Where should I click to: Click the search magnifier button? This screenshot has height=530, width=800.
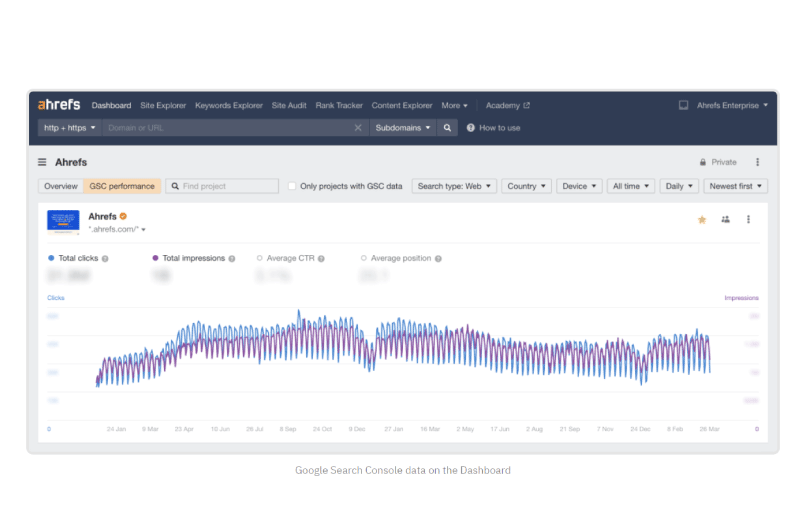coord(447,128)
